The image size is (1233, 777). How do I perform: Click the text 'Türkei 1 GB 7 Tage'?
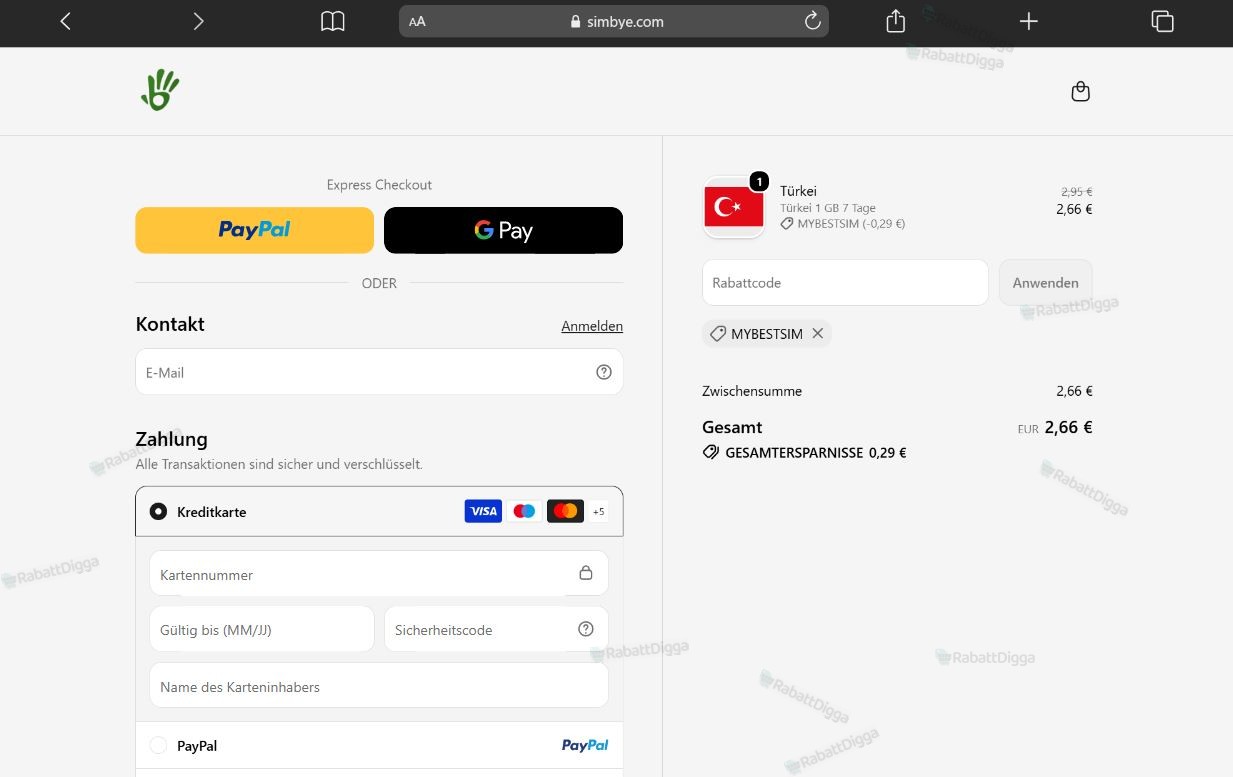[828, 208]
